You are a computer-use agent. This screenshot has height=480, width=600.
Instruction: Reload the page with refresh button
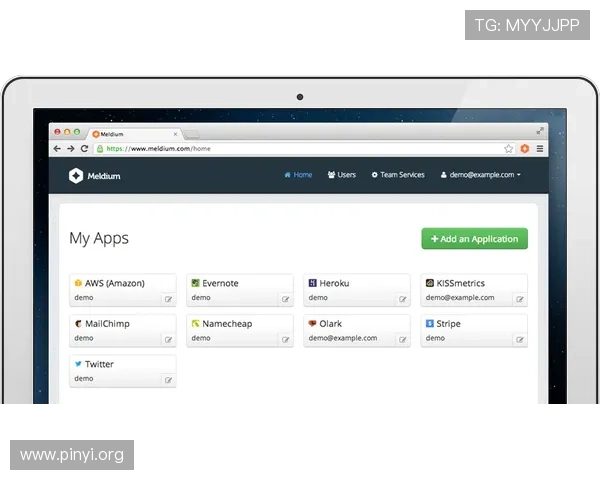[x=85, y=148]
